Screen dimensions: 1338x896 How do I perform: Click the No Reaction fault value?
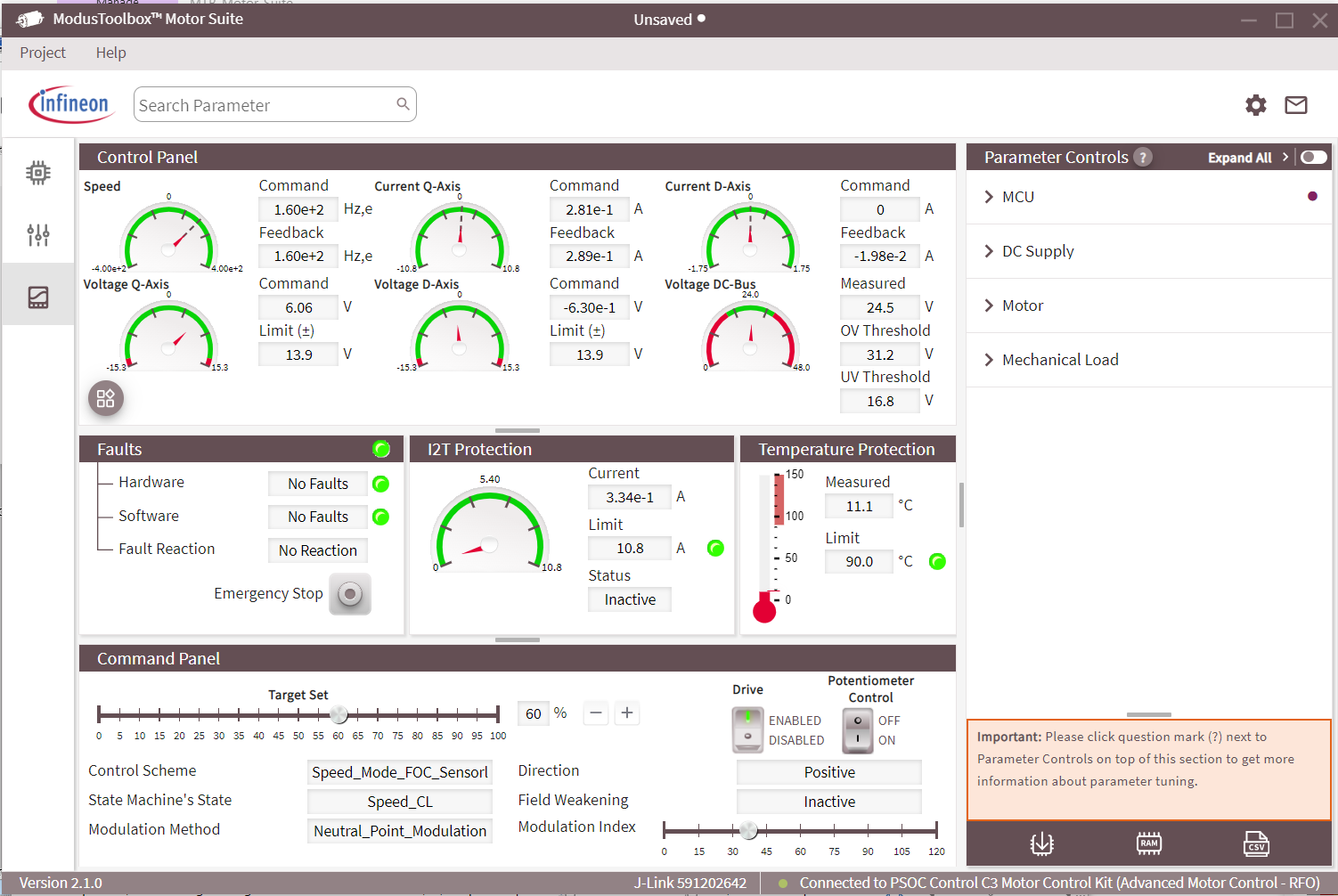pyautogui.click(x=318, y=550)
